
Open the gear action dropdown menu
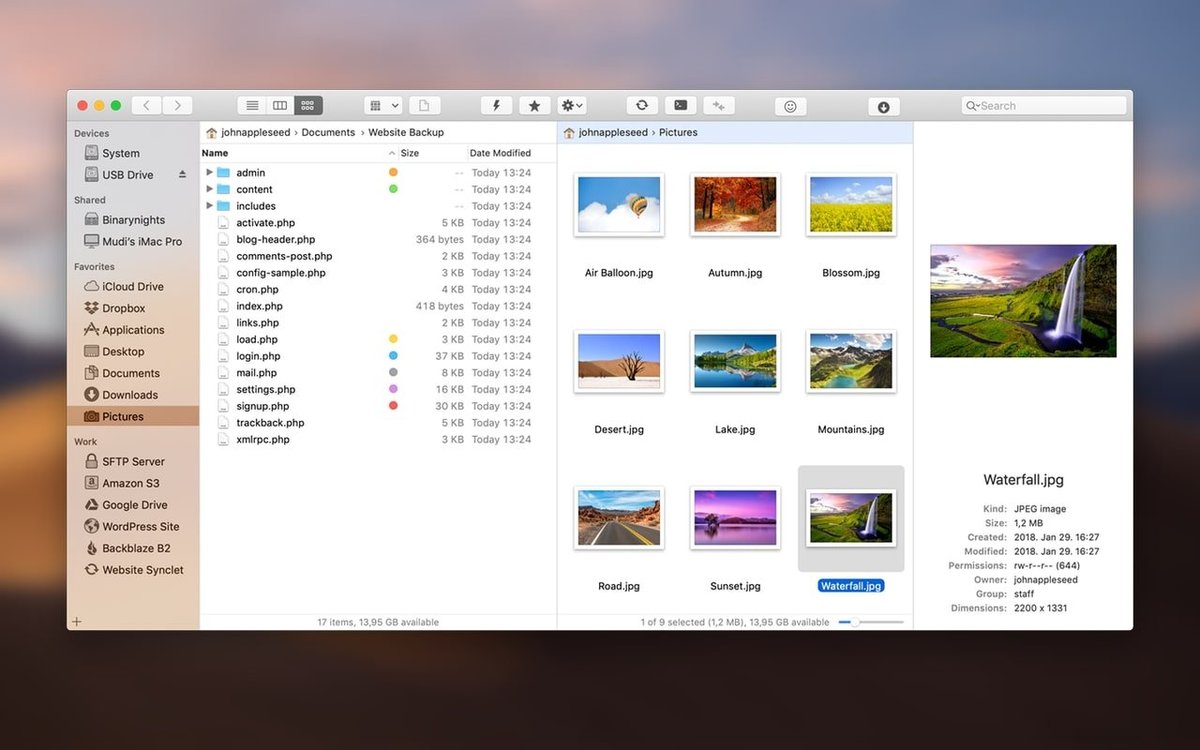pyautogui.click(x=572, y=106)
